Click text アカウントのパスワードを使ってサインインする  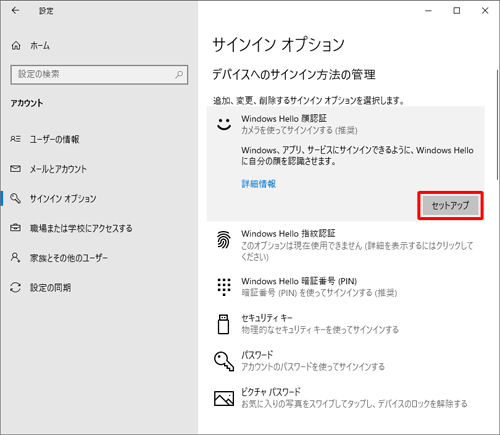(x=313, y=367)
